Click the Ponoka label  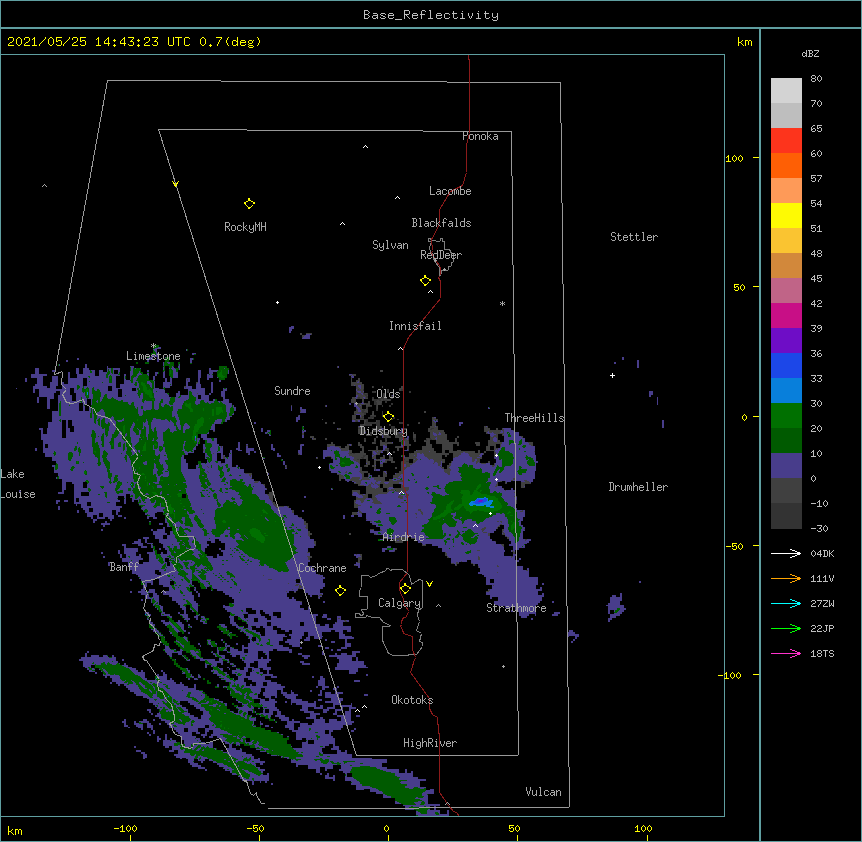tap(480, 136)
